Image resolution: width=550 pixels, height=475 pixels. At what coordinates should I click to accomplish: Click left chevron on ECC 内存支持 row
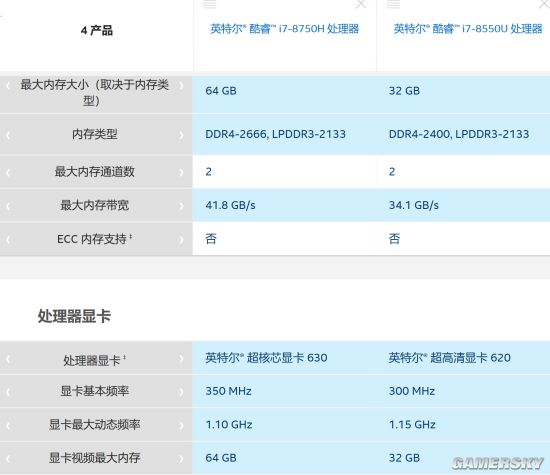[x=8, y=240]
